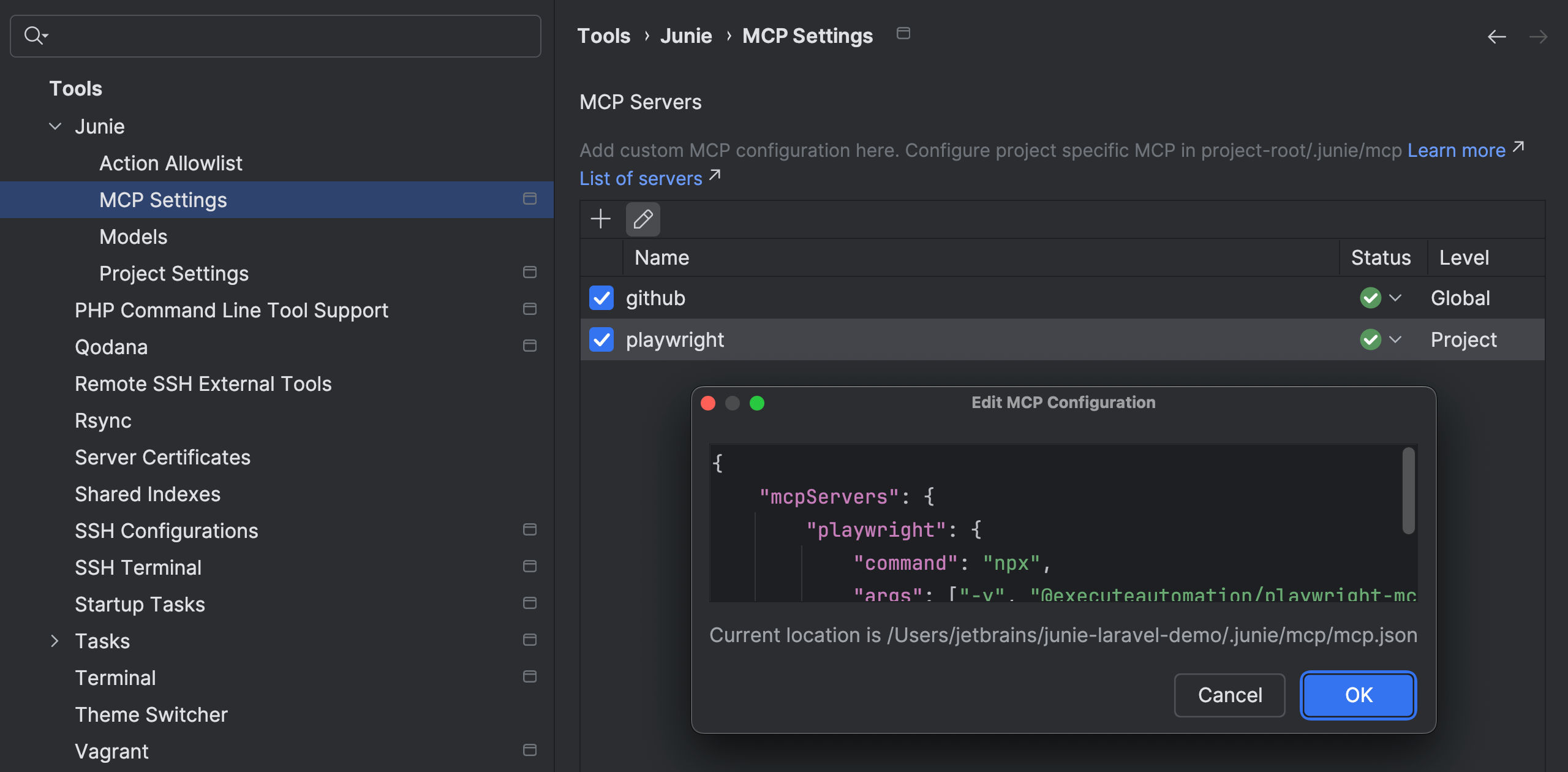Image resolution: width=1568 pixels, height=772 pixels.
Task: Open Terminal settings
Action: 115,678
